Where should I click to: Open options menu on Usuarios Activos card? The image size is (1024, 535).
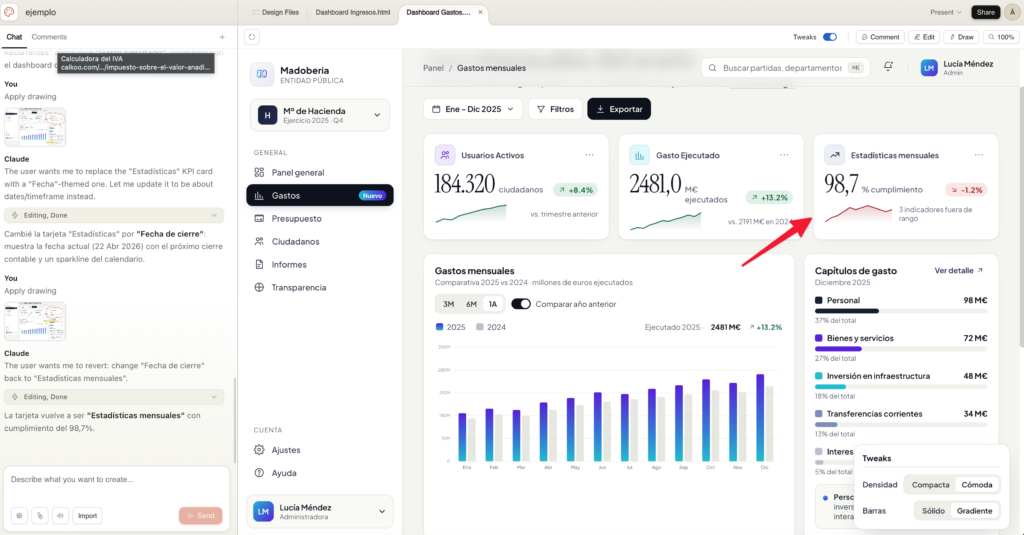pos(590,155)
